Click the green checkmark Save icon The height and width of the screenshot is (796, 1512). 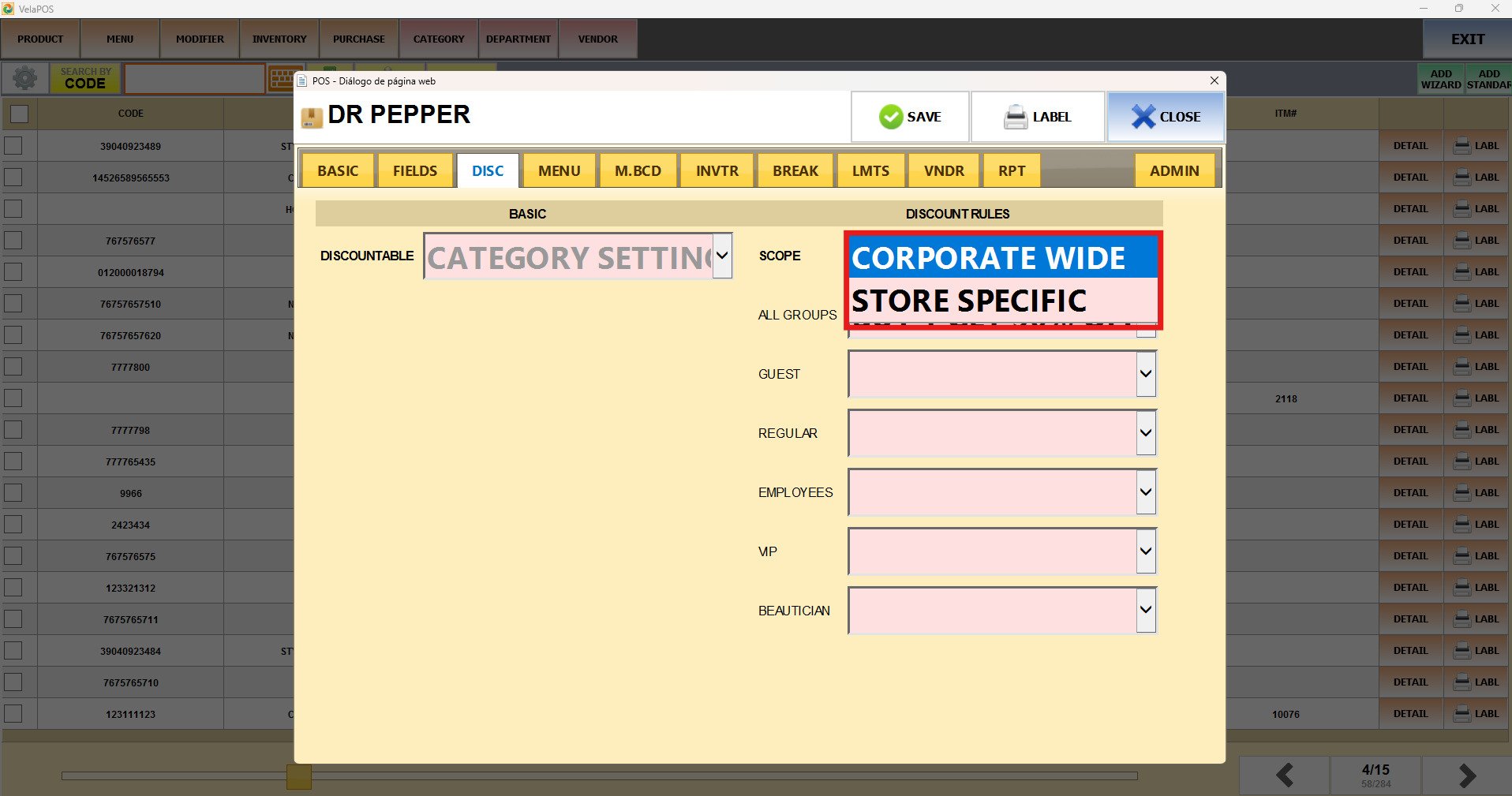point(890,117)
